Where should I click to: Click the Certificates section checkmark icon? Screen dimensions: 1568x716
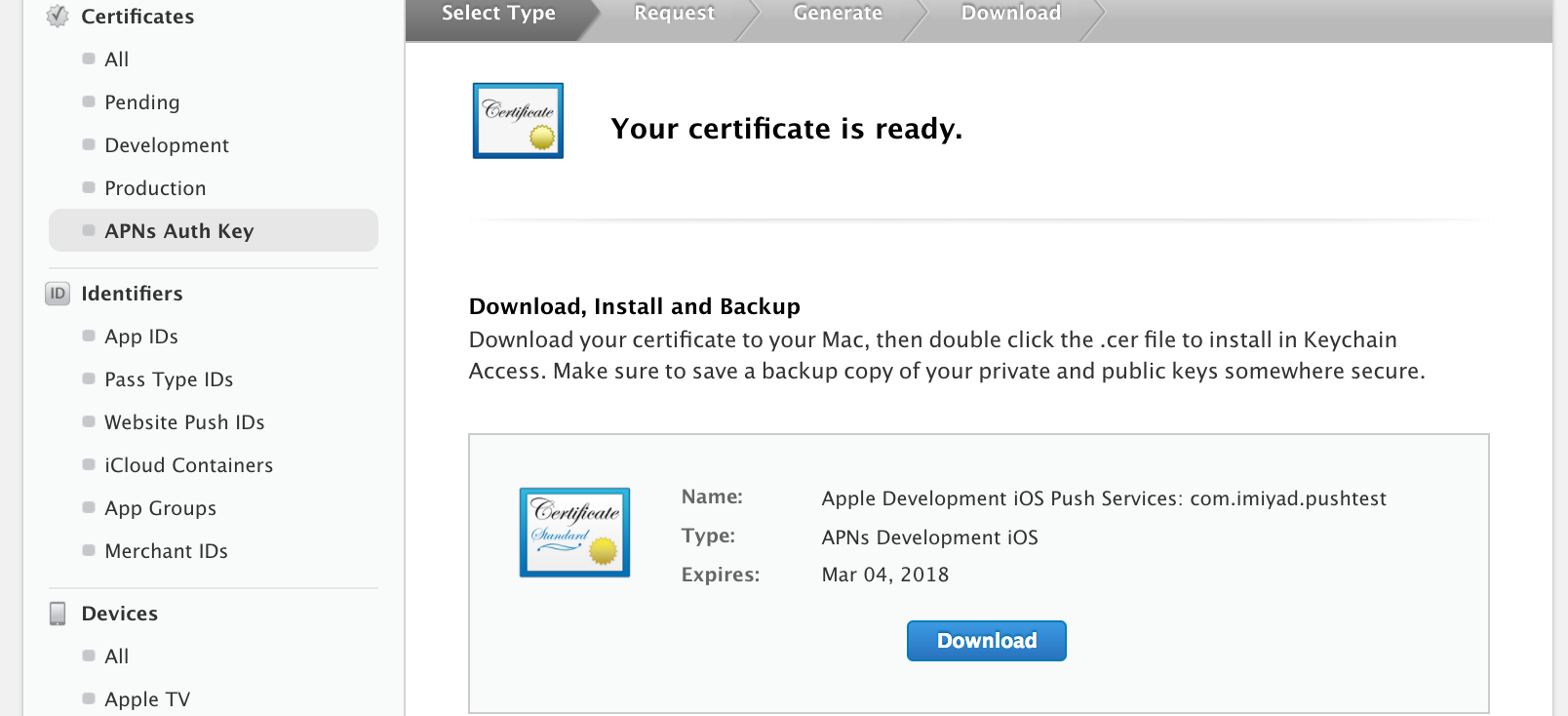[58, 16]
